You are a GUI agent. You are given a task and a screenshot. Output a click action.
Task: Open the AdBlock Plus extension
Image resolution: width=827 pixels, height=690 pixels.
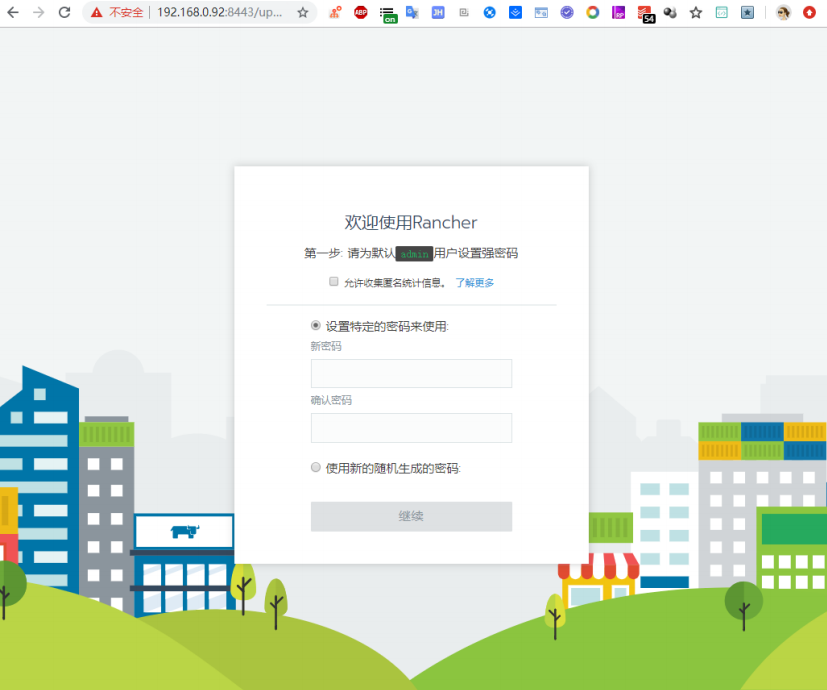coord(361,12)
